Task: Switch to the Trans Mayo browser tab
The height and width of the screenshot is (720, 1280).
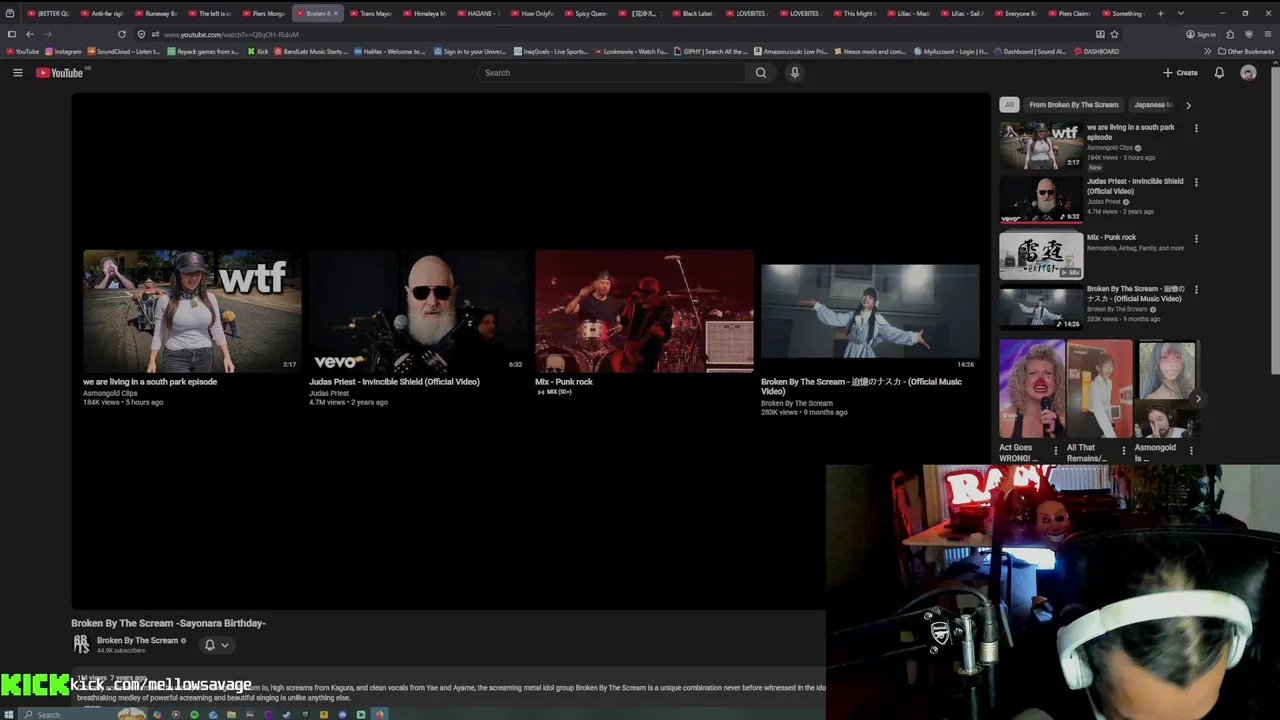Action: pos(371,13)
